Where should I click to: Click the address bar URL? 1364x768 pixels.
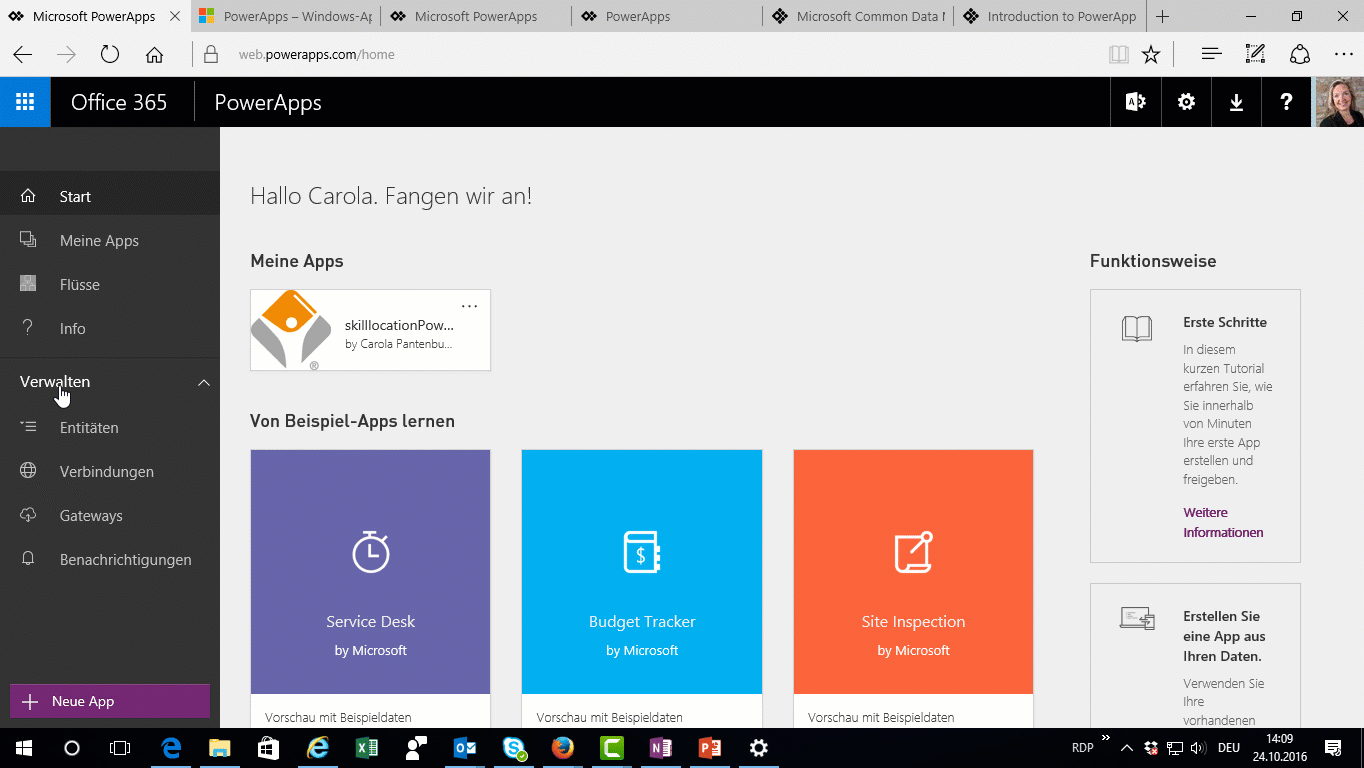pos(316,55)
